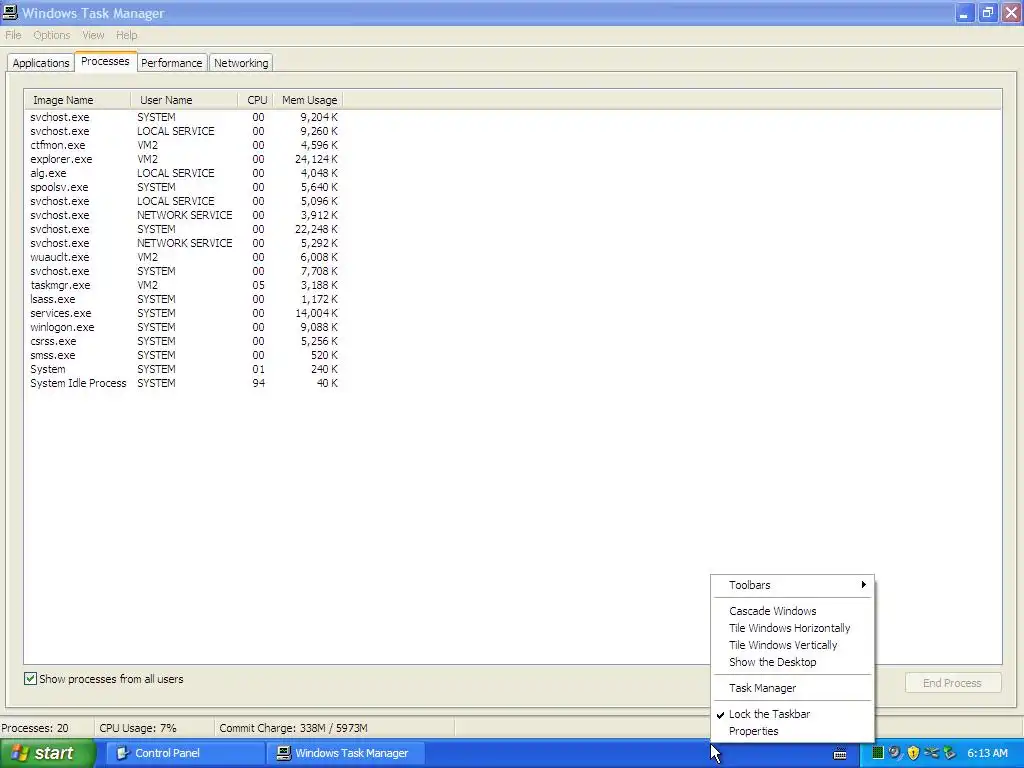The image size is (1024, 768).
Task: Expand the Toolbars submenu
Action: (x=792, y=585)
